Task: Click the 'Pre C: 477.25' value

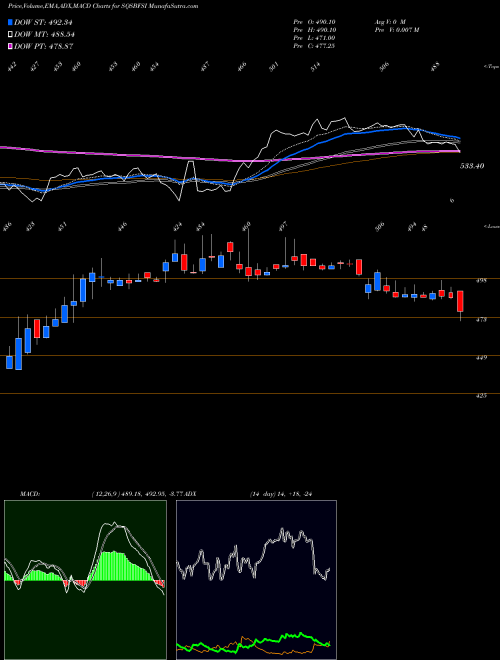Action: point(314,46)
